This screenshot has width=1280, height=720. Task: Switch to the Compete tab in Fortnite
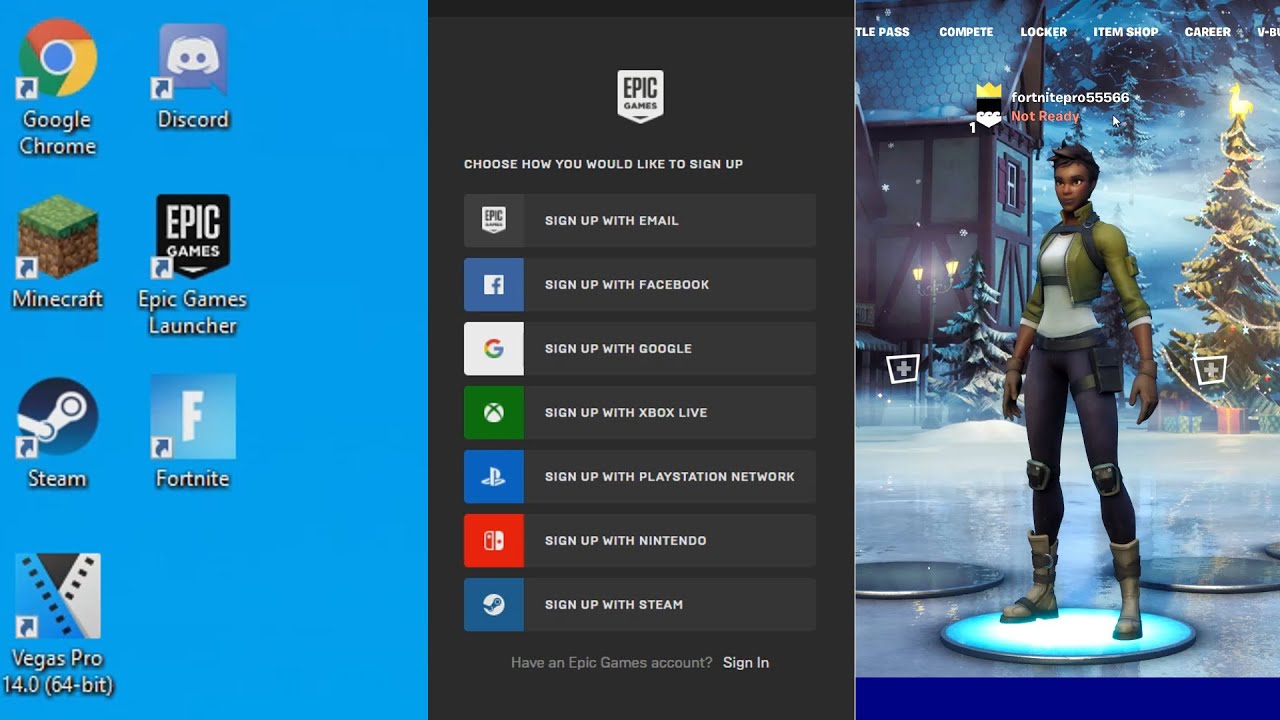click(966, 32)
